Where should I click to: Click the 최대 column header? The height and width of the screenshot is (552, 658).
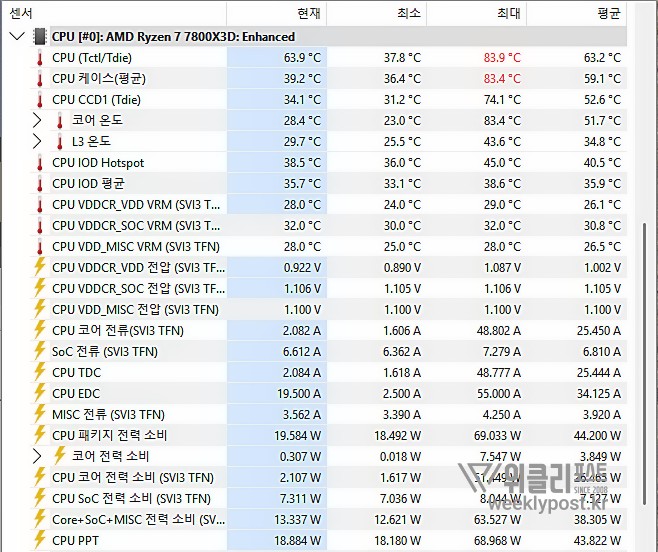(509, 13)
